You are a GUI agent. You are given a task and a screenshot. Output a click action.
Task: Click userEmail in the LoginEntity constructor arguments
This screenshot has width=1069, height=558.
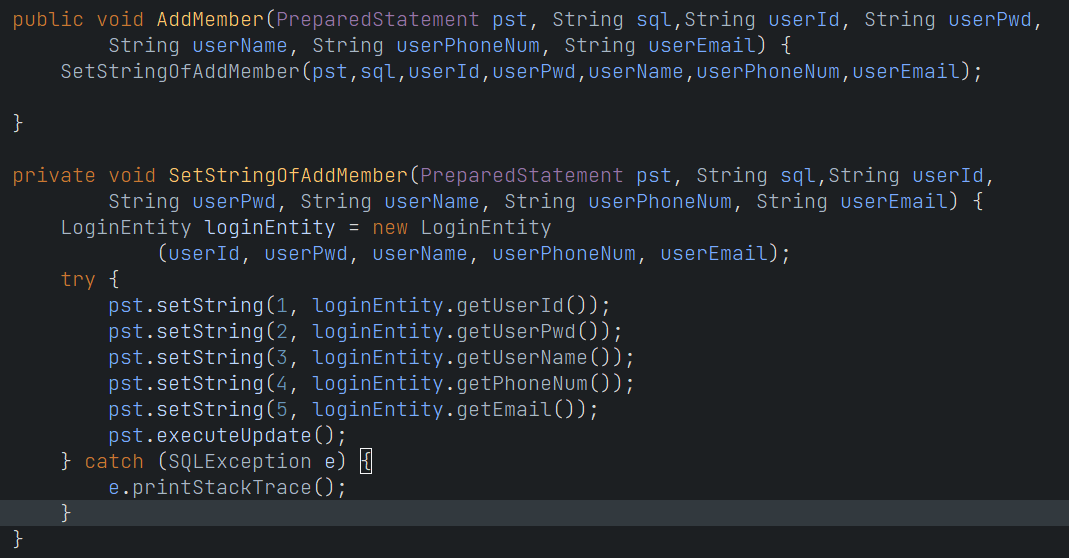click(714, 254)
